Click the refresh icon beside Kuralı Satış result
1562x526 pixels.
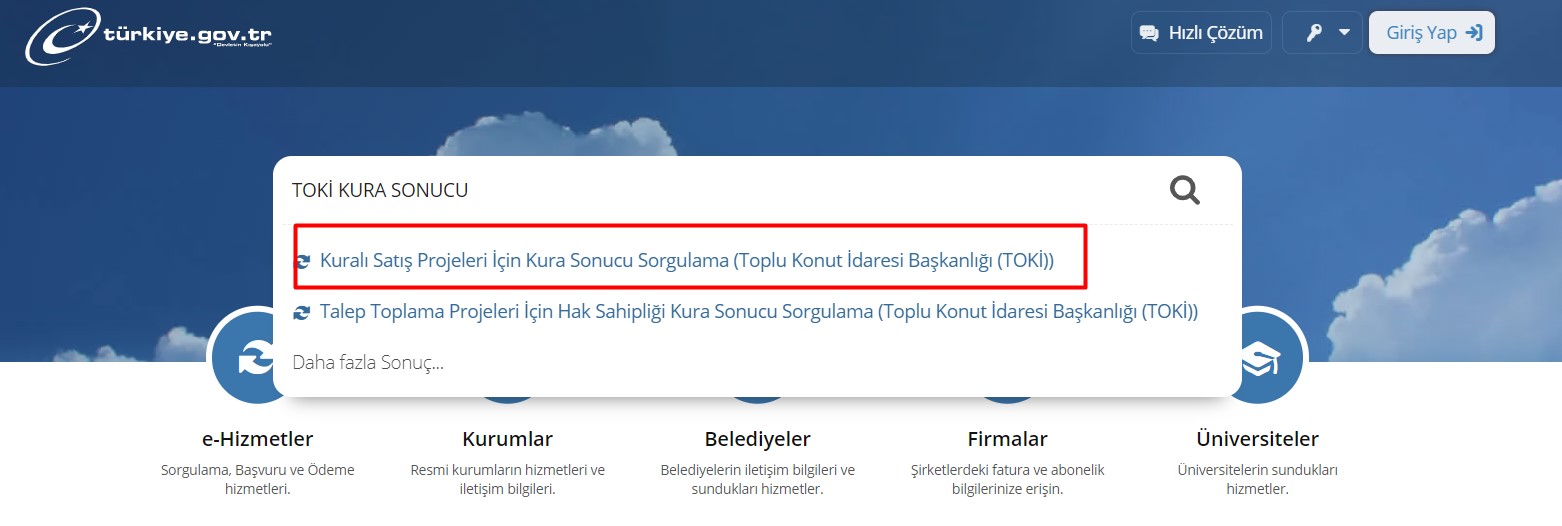pyautogui.click(x=302, y=262)
